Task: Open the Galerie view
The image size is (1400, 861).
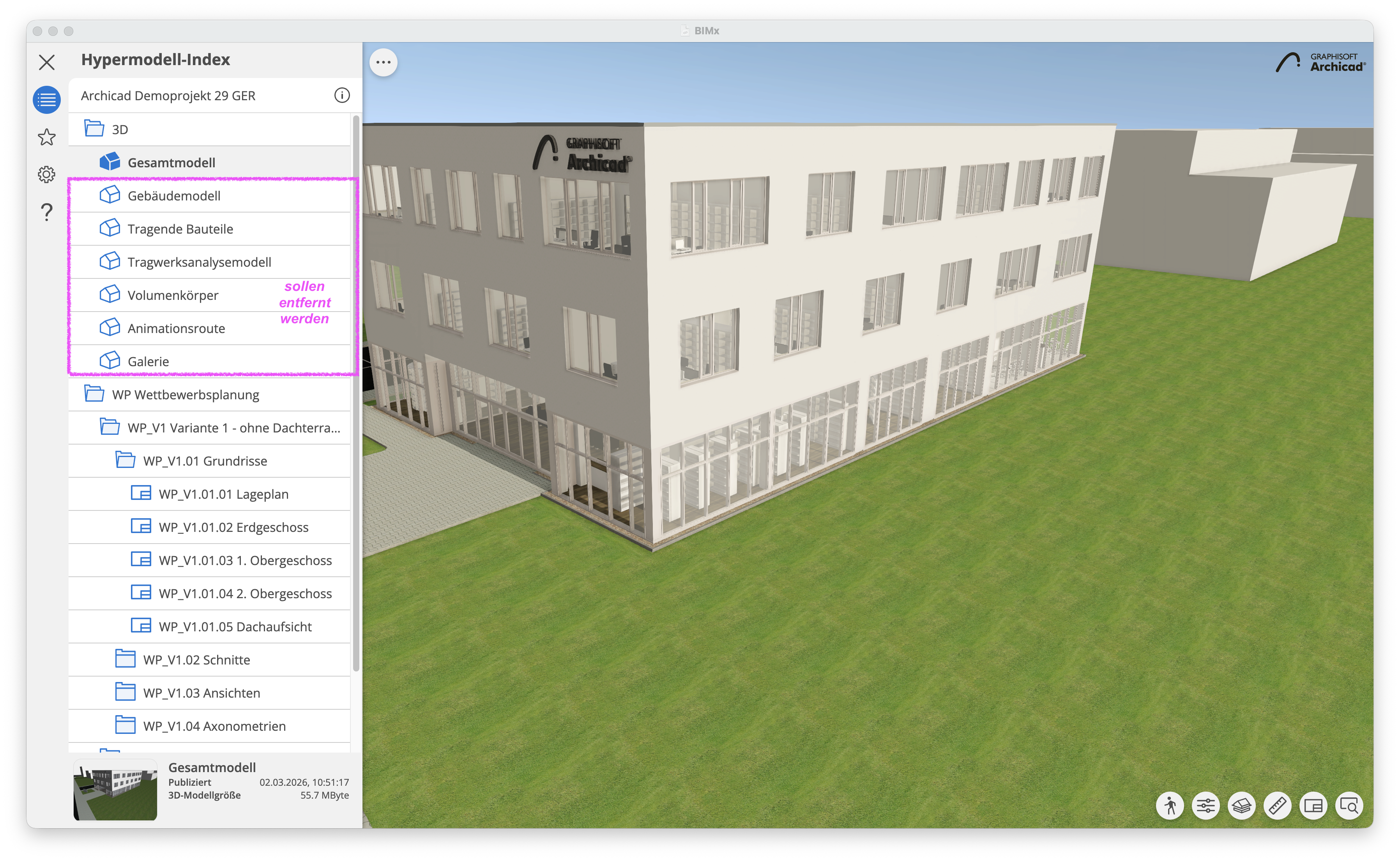Action: tap(209, 361)
